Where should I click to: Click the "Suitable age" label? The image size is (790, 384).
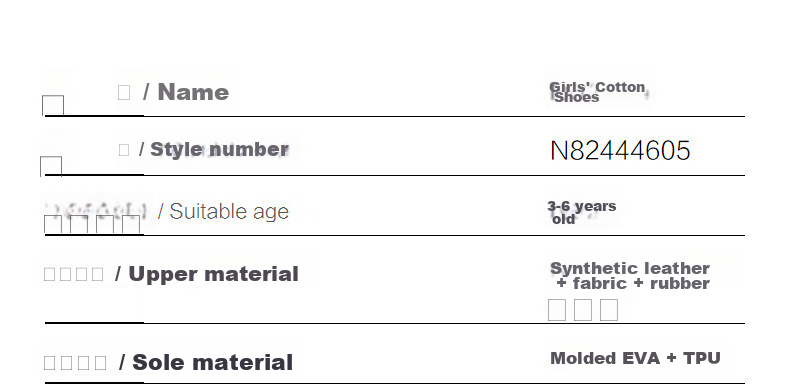pos(229,212)
